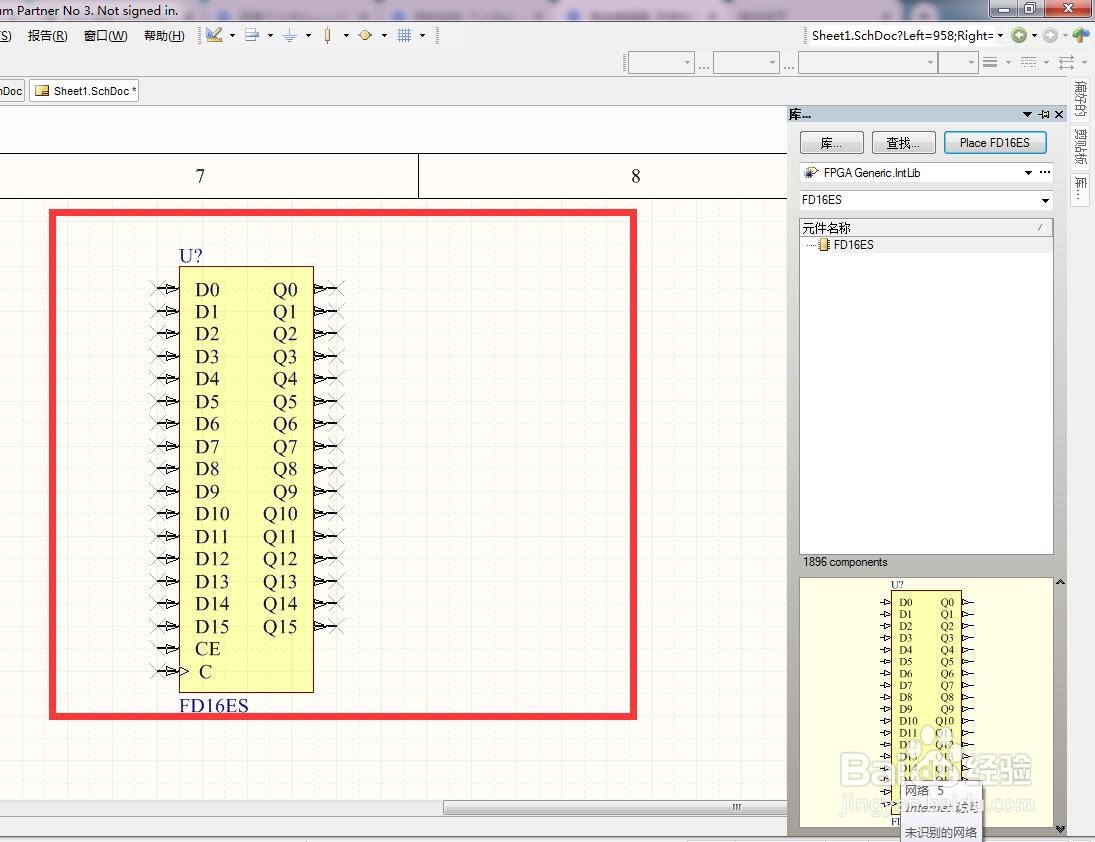
Task: Select the FD16ES component body on sheet
Action: pos(246,479)
